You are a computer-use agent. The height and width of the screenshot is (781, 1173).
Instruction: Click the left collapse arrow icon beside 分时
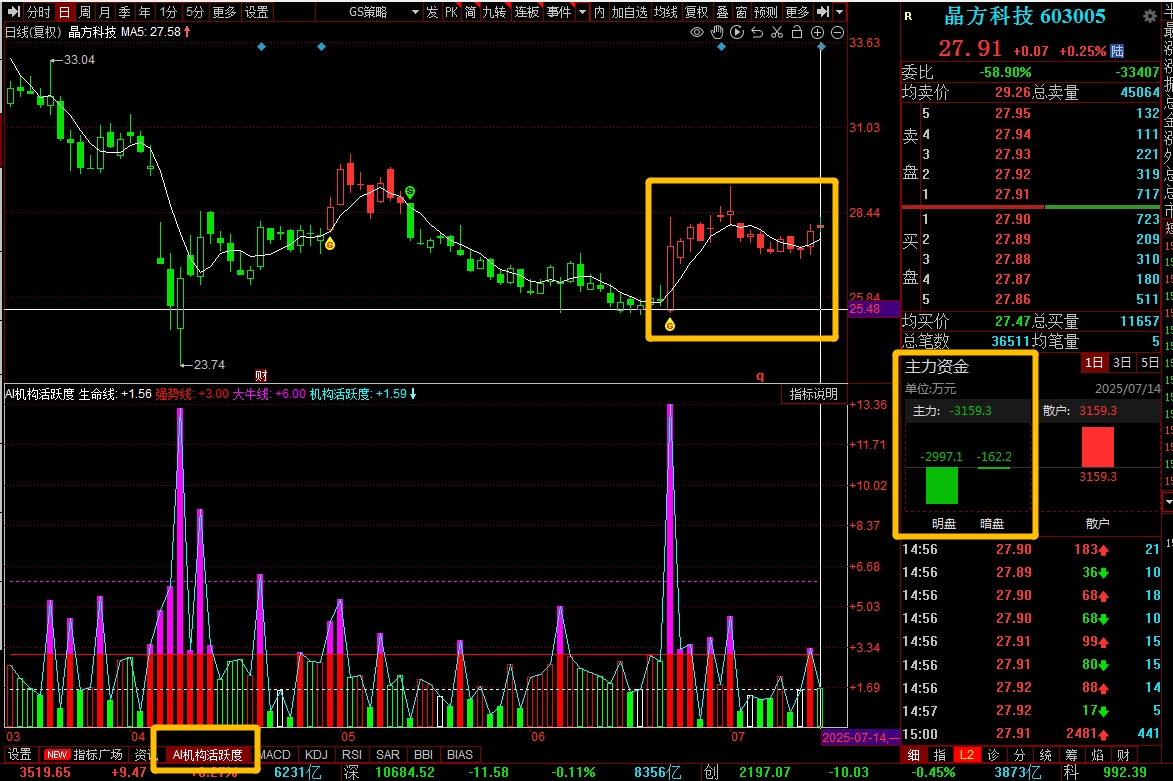13,12
